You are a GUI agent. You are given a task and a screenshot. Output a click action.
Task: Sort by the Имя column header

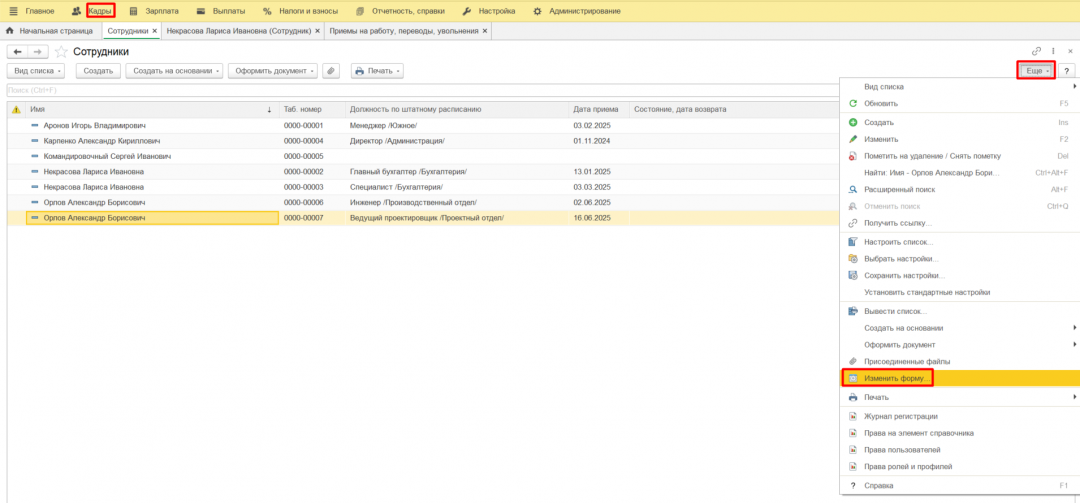click(150, 110)
